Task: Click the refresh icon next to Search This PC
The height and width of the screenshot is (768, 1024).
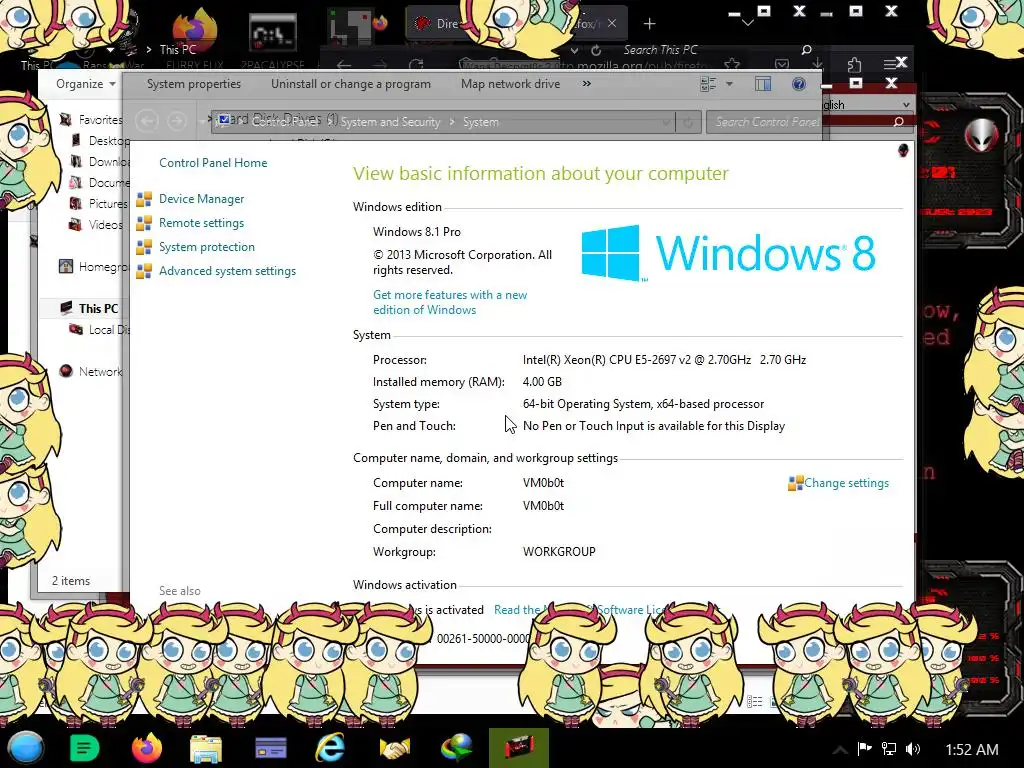Action: 596,50
